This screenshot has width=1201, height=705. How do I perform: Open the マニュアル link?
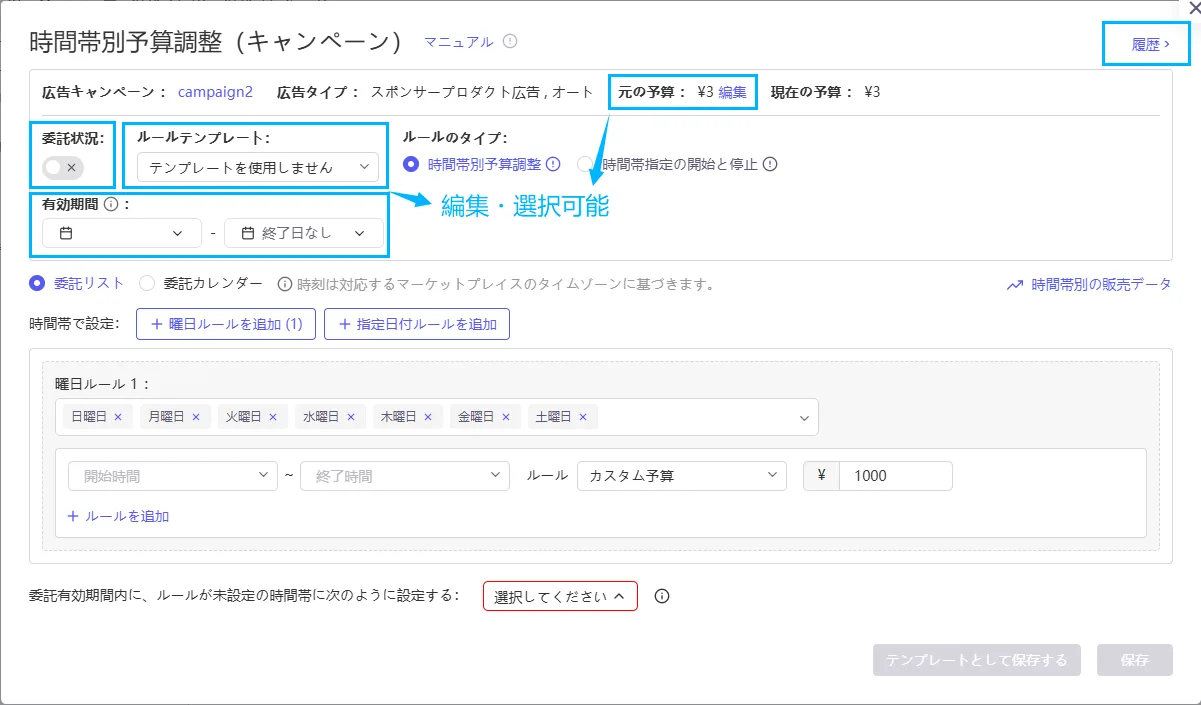[x=459, y=42]
